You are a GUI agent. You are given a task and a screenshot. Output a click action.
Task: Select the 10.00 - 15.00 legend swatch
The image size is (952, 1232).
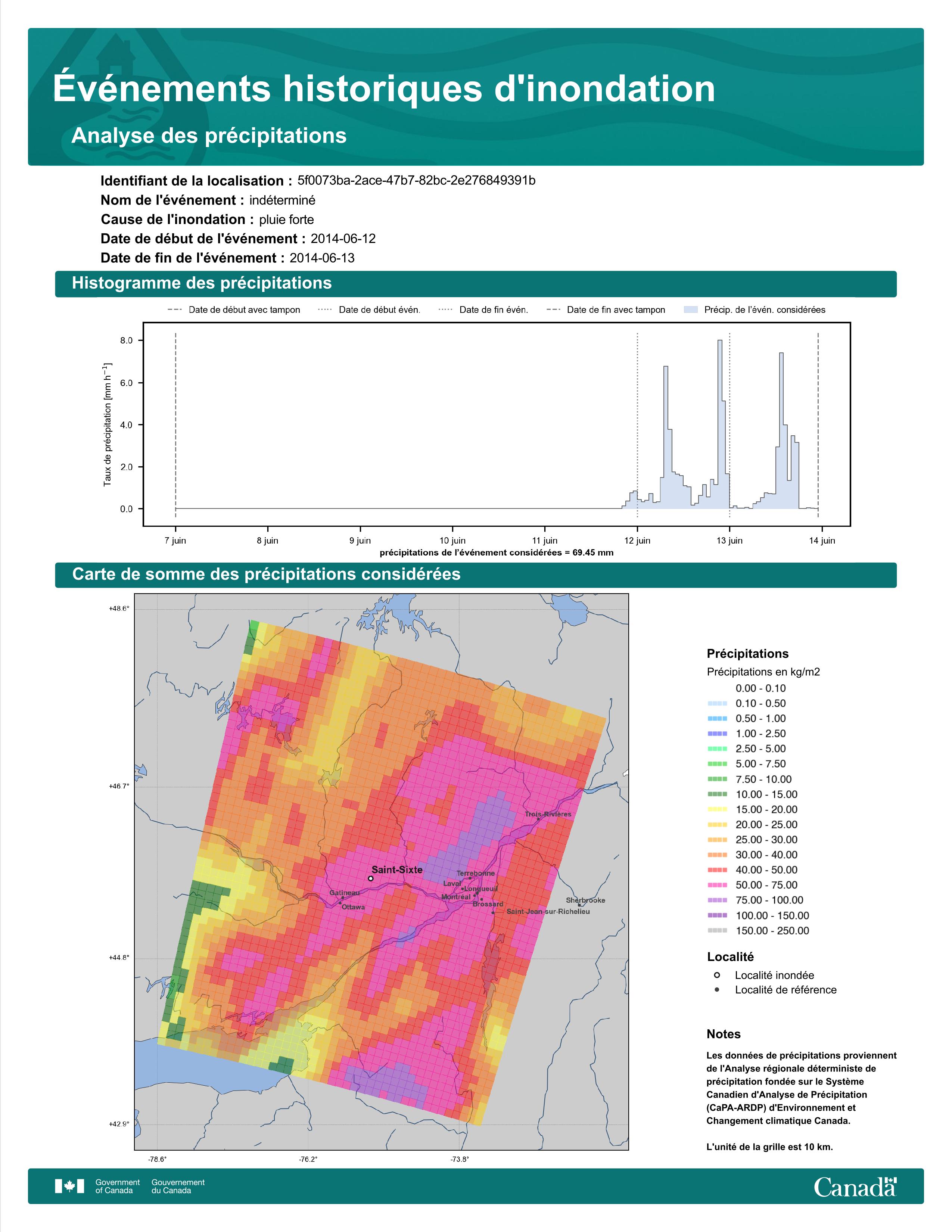click(717, 794)
